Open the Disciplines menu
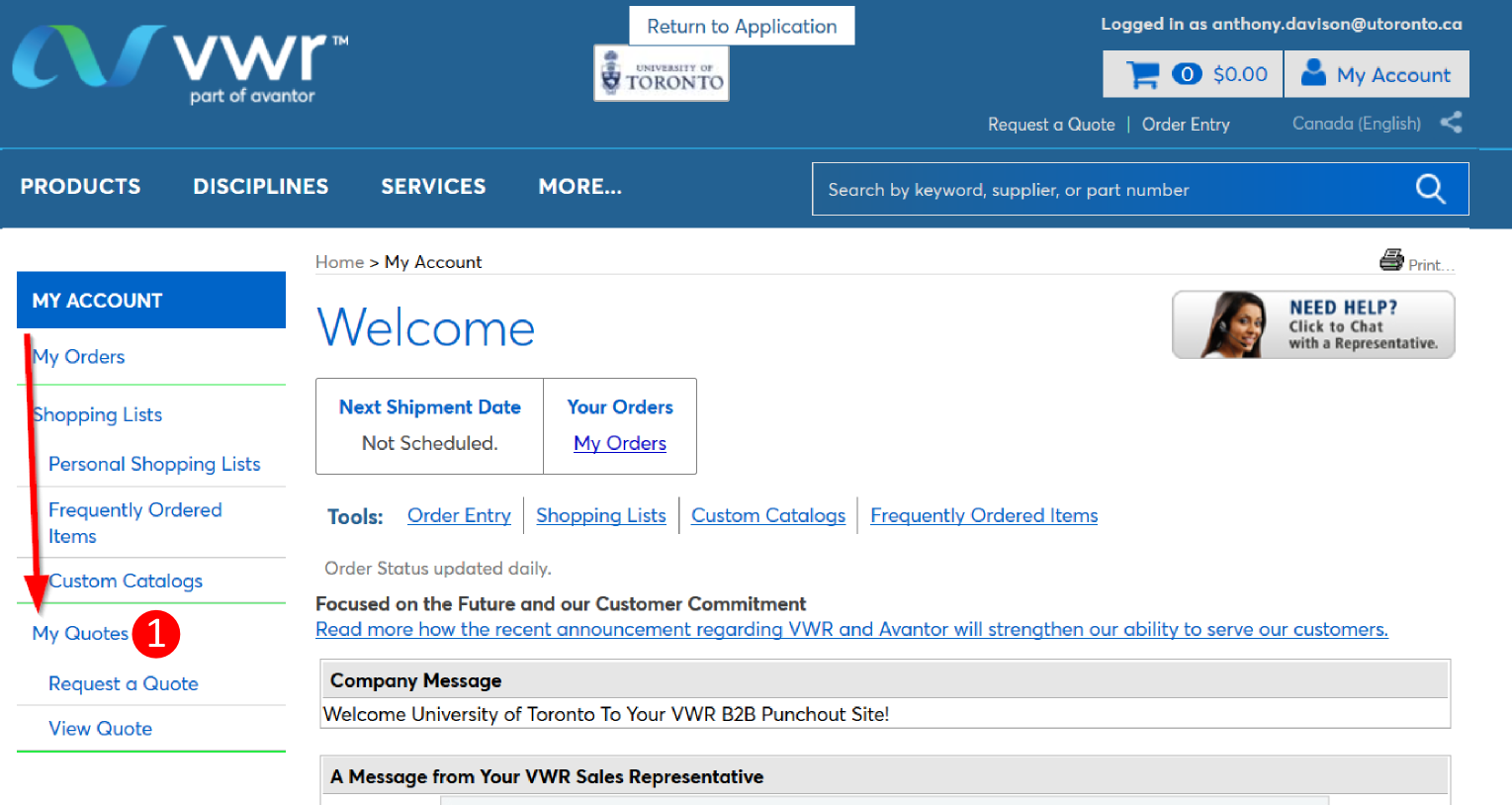Viewport: 1512px width, 805px height. [260, 187]
